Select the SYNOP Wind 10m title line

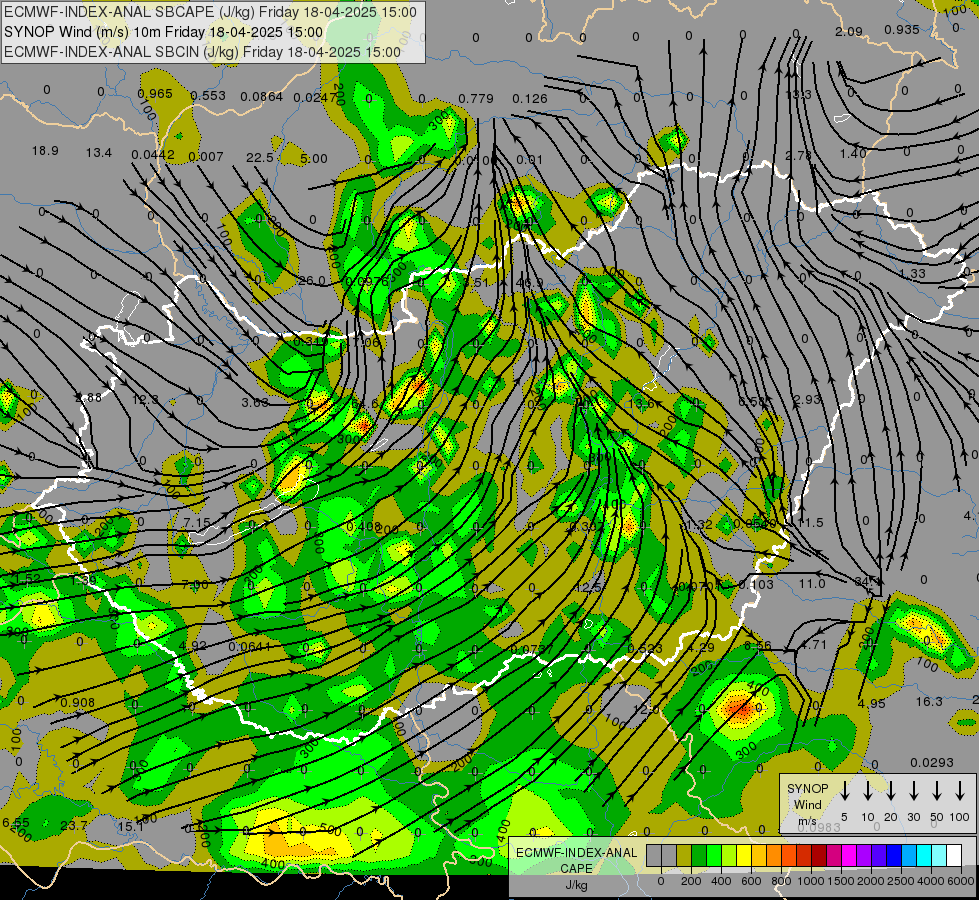click(x=164, y=32)
